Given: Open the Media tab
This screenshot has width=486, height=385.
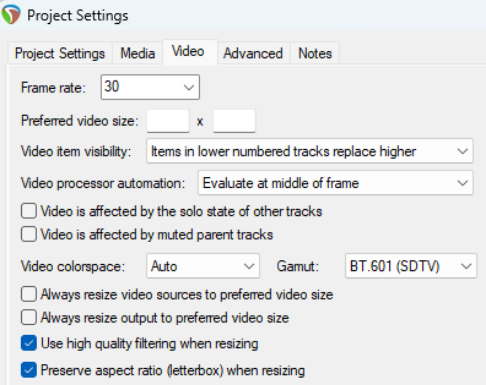Looking at the screenshot, I should coord(138,53).
